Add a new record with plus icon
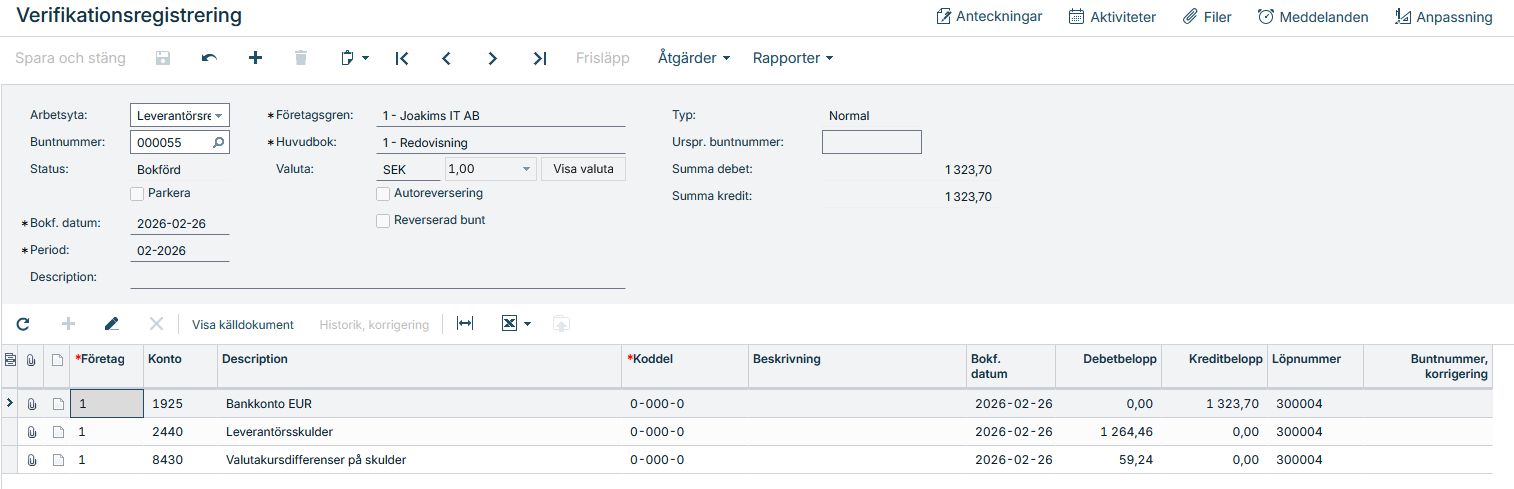The image size is (1514, 489). pyautogui.click(x=255, y=58)
